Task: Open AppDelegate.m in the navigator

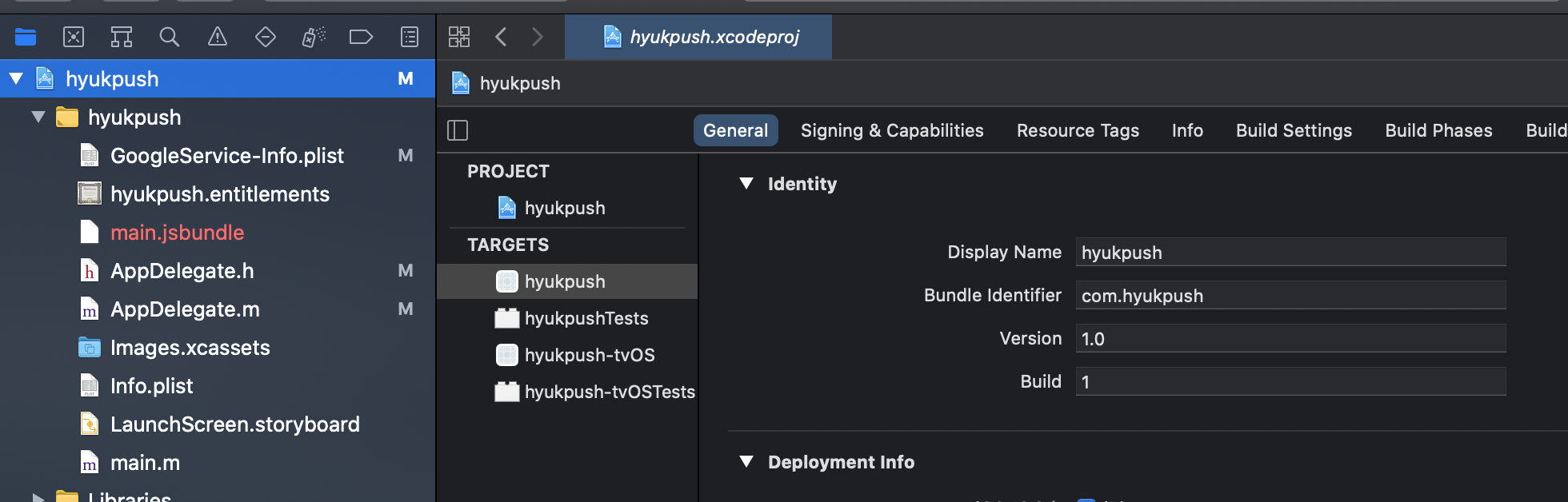Action: pyautogui.click(x=185, y=309)
